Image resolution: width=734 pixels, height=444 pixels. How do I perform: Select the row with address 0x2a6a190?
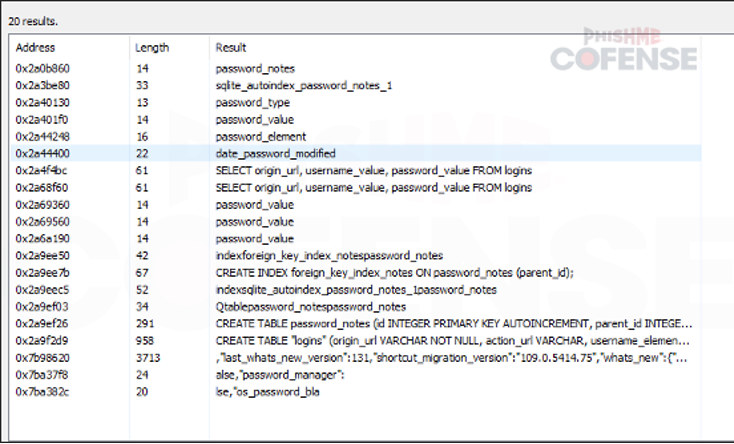pyautogui.click(x=43, y=239)
